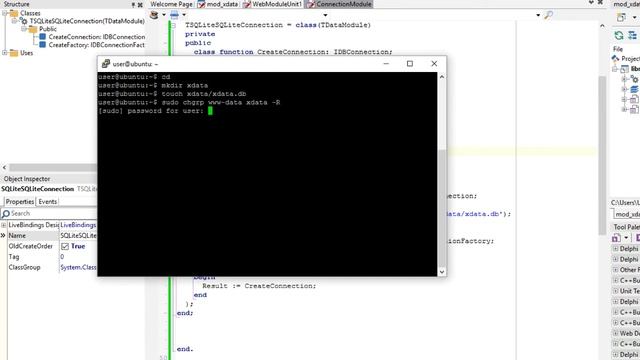This screenshot has width=640, height=360.
Task: Click the terminal scrollbar down arrow
Action: 442,272
